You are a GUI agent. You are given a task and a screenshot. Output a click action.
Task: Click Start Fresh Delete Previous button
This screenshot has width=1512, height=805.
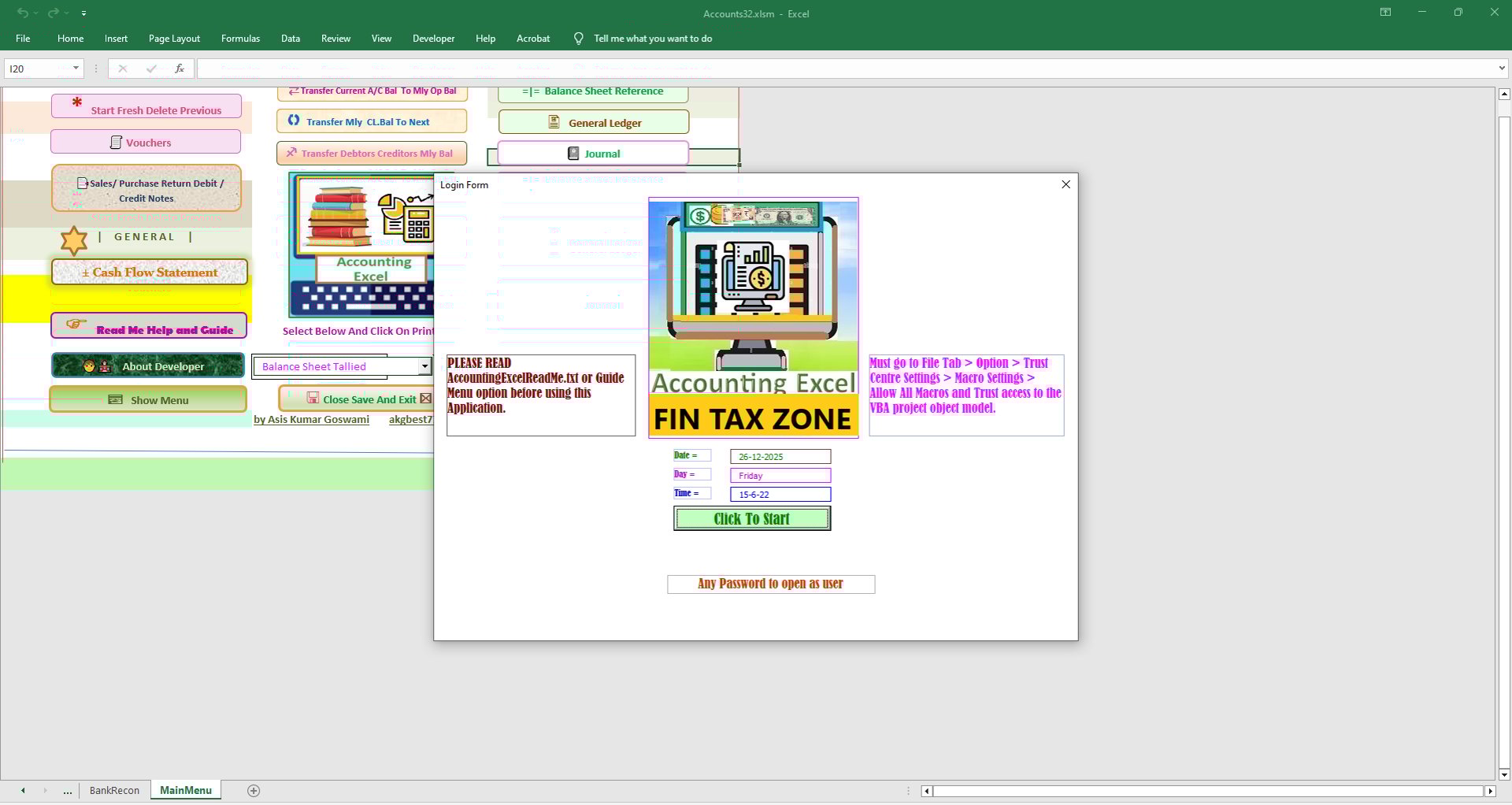click(146, 106)
